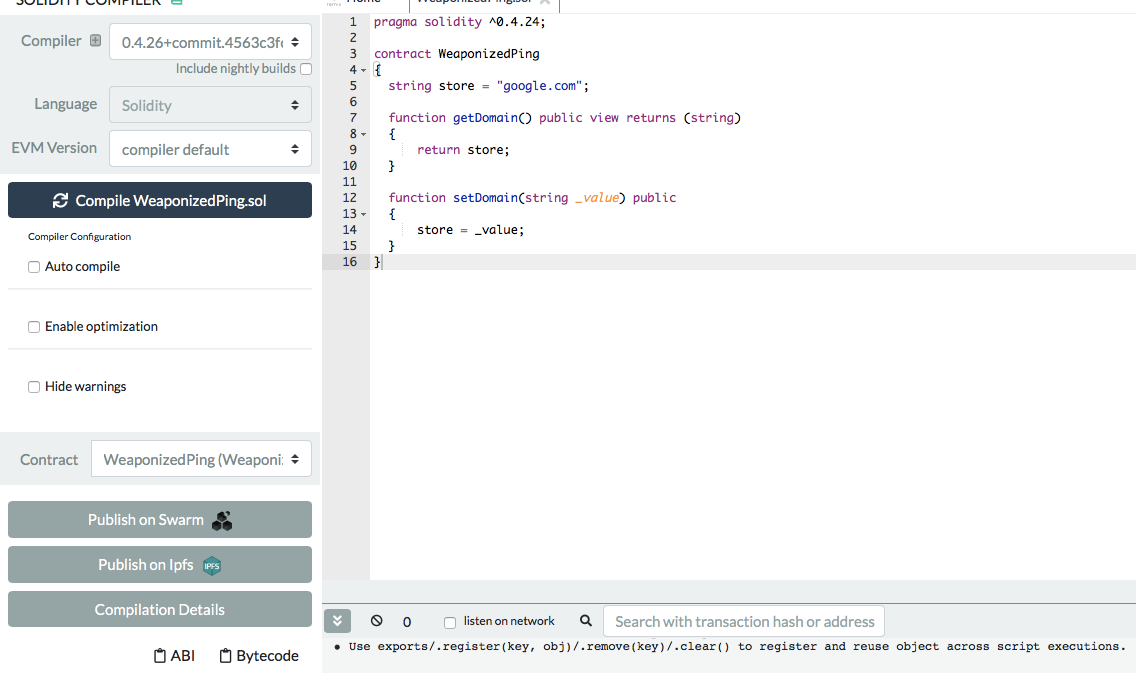Open the compiler version dropdown
Image resolution: width=1136 pixels, height=673 pixels.
tap(210, 42)
